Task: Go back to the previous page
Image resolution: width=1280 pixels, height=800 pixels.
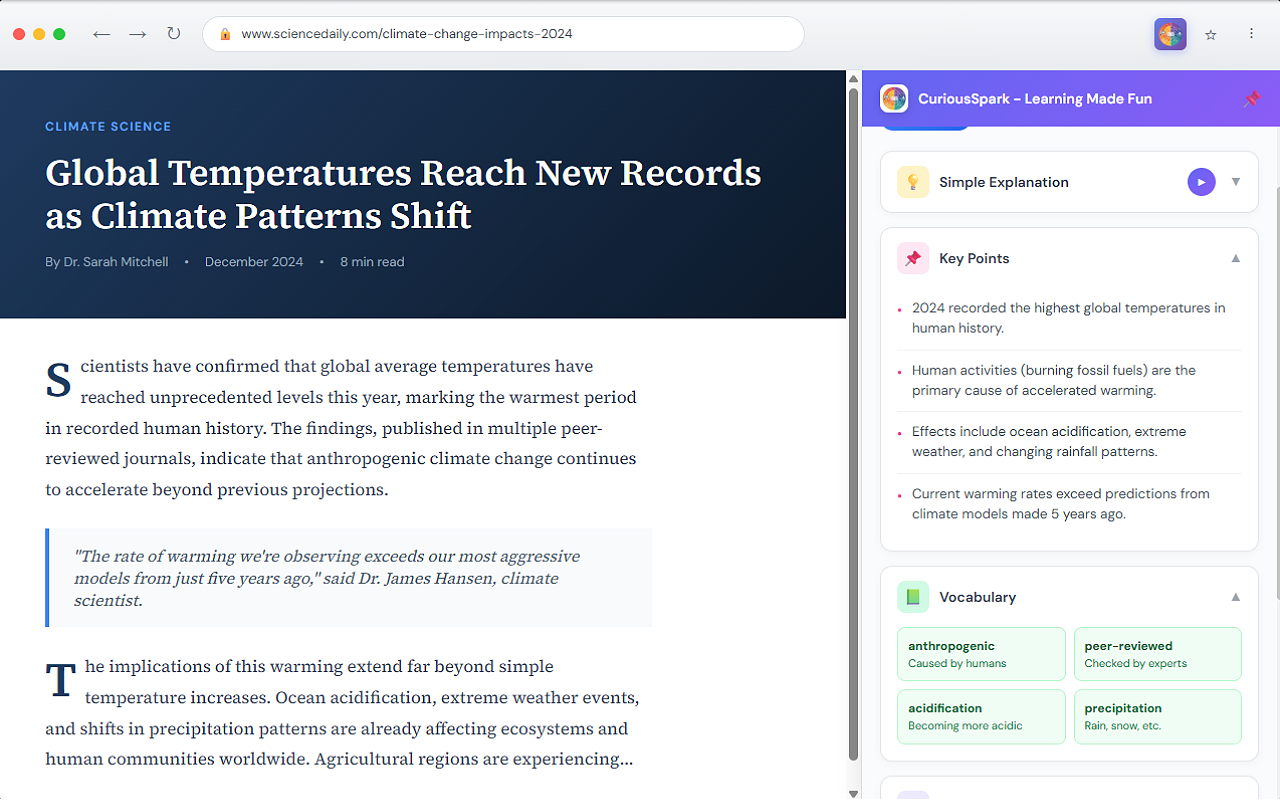Action: (x=101, y=33)
